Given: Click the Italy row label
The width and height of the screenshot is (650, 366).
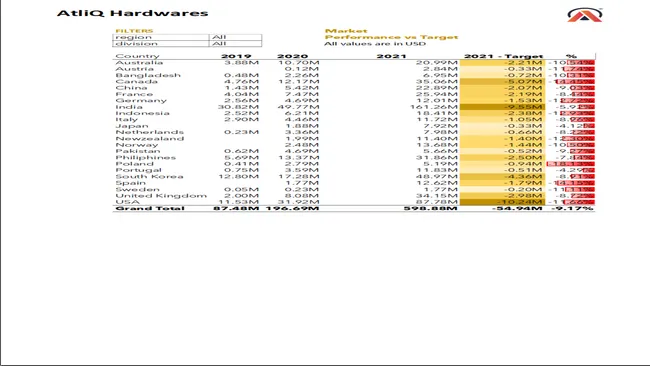Looking at the screenshot, I should point(126,119).
